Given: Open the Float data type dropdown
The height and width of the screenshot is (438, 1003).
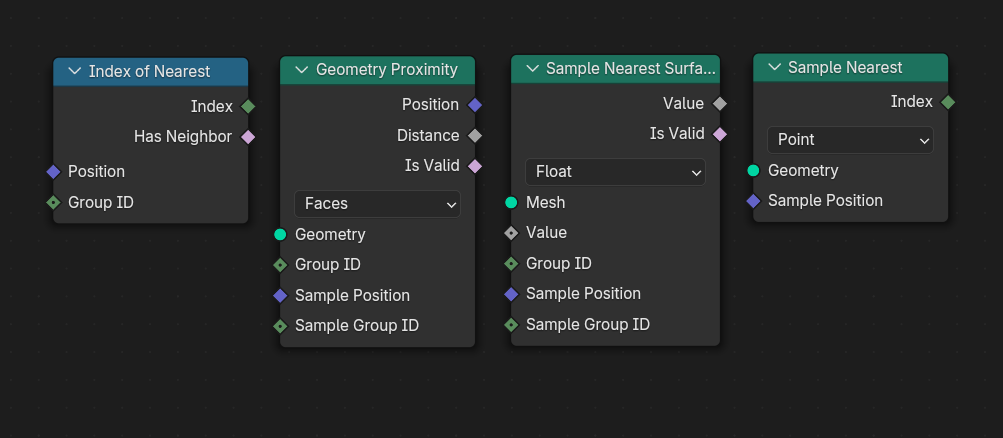Looking at the screenshot, I should [615, 172].
